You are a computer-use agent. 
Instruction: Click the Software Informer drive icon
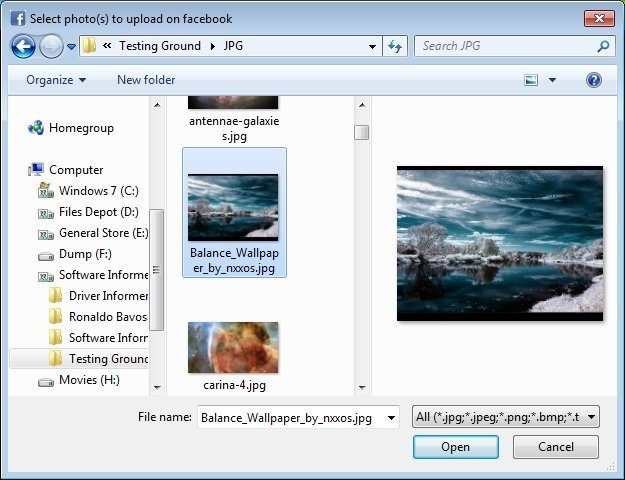pos(45,276)
